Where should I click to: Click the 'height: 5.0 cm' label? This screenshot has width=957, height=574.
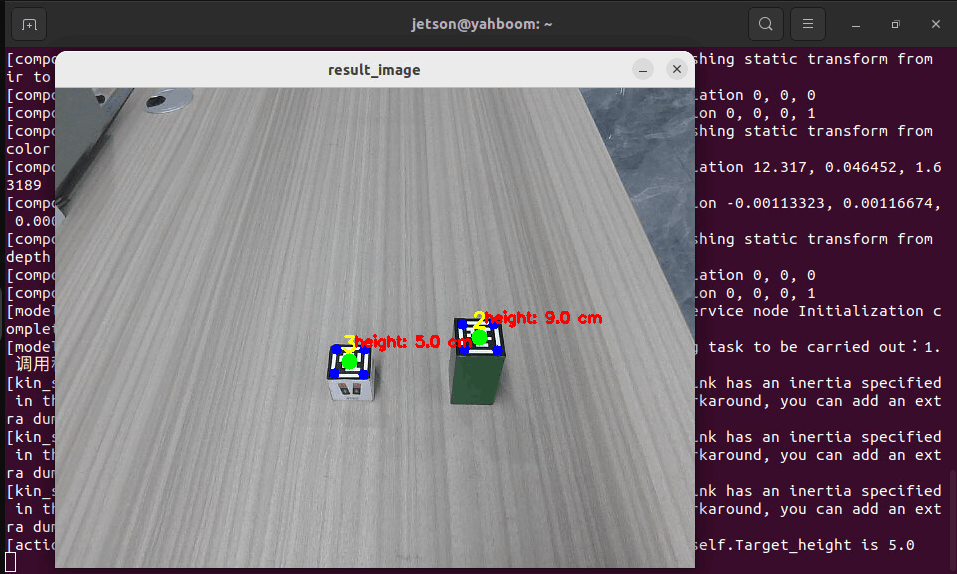coord(413,342)
